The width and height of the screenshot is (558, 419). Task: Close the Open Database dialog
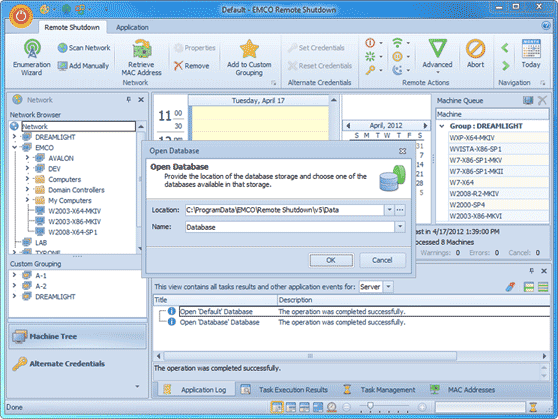pos(402,151)
